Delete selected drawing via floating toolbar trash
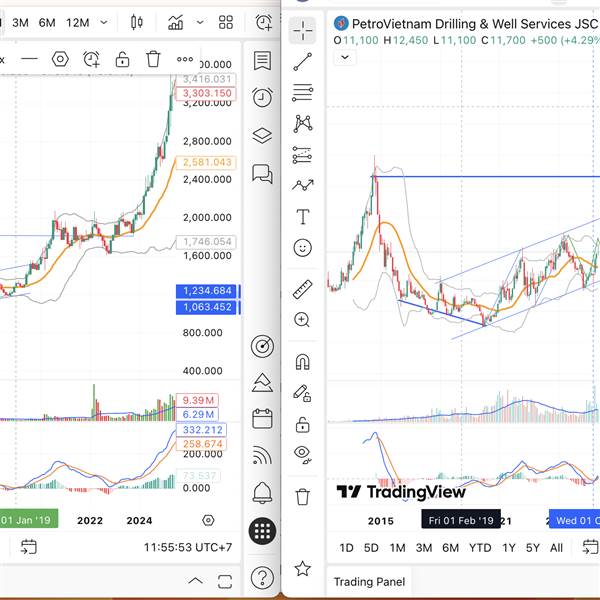600x600 pixels. click(153, 59)
